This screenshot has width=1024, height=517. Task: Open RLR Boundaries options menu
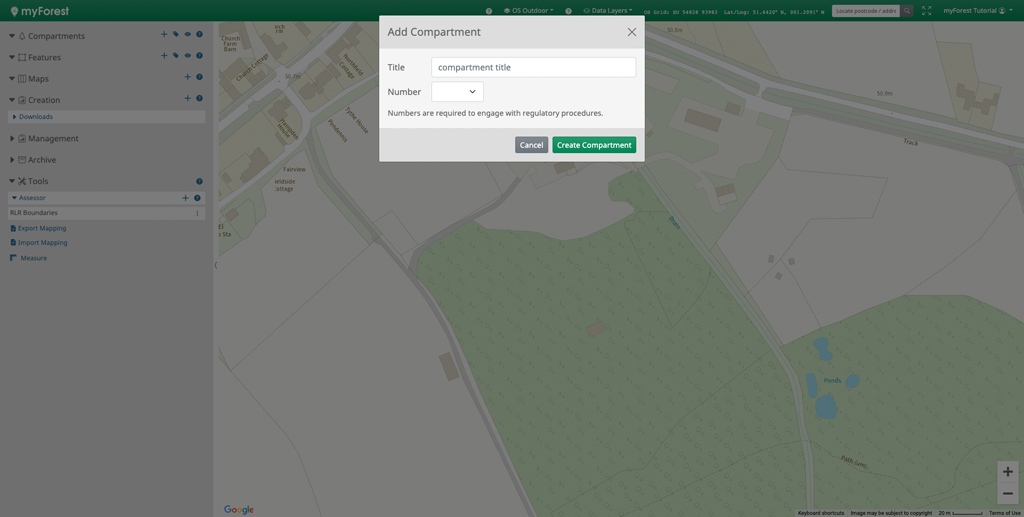(x=197, y=213)
